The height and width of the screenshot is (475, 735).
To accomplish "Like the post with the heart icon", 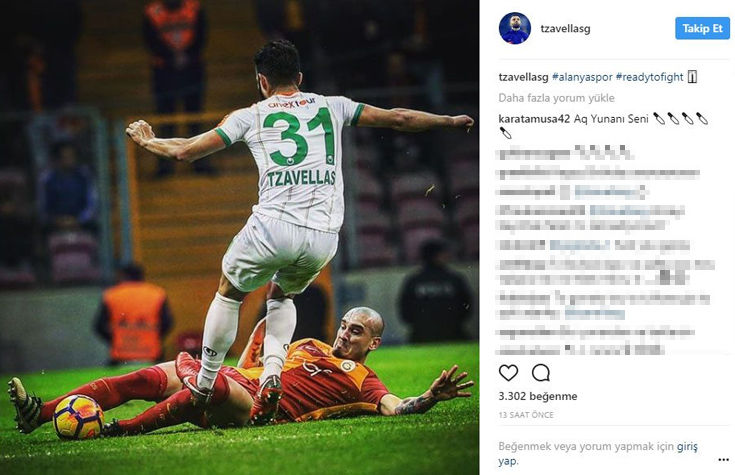I will point(508,373).
